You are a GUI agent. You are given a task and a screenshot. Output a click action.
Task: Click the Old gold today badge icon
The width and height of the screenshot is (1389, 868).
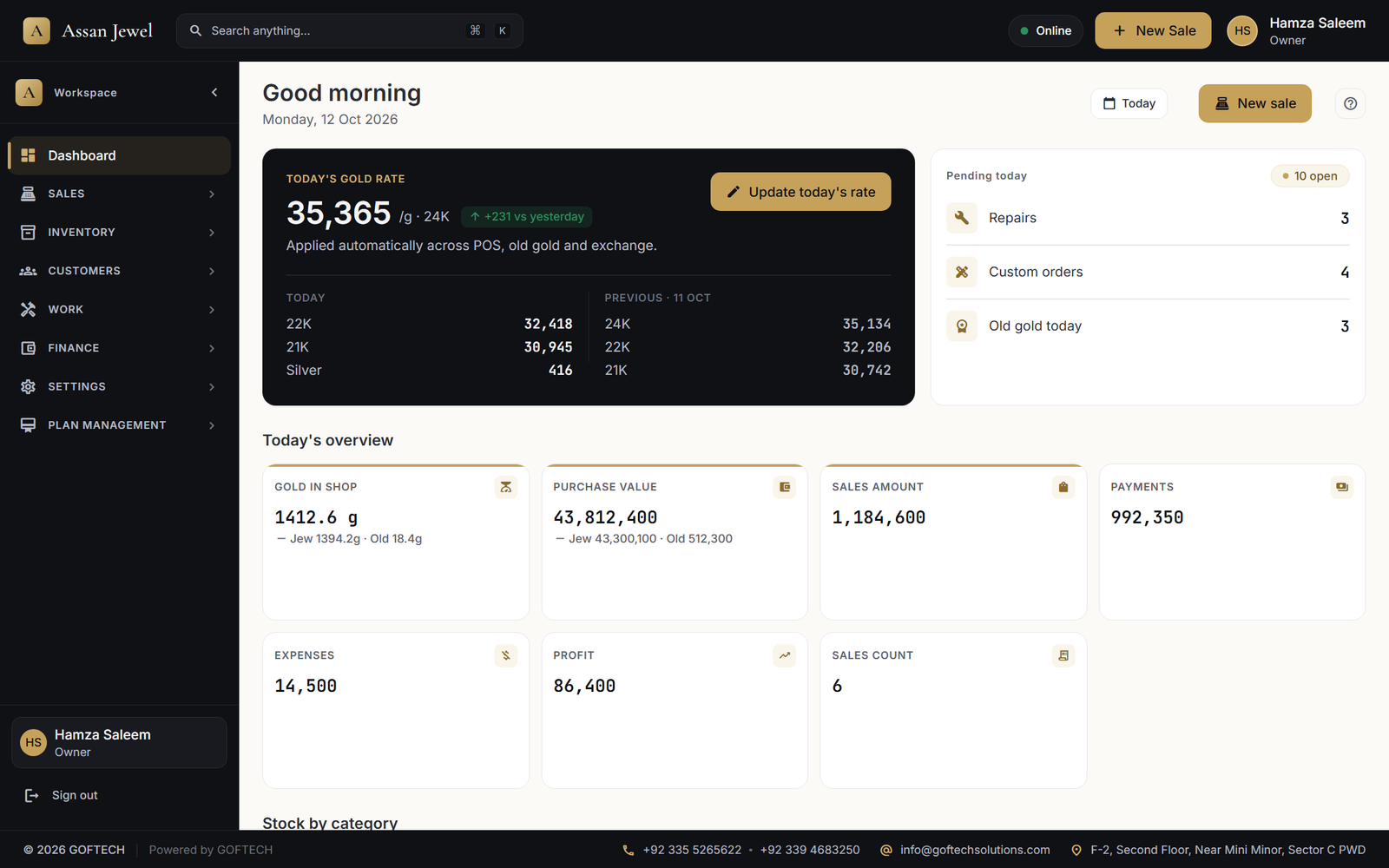(962, 325)
